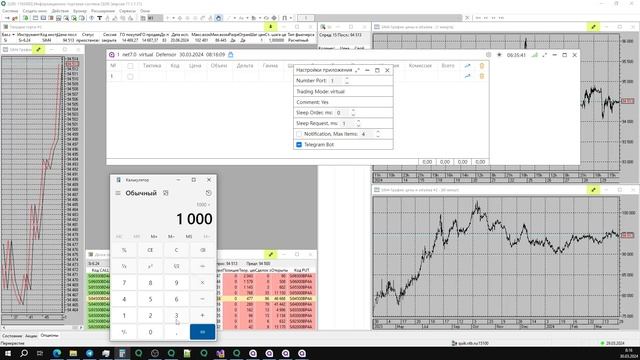Image resolution: width=640 pixels, height=360 pixels.
Task: Click the MS memory store button
Action: click(189, 236)
